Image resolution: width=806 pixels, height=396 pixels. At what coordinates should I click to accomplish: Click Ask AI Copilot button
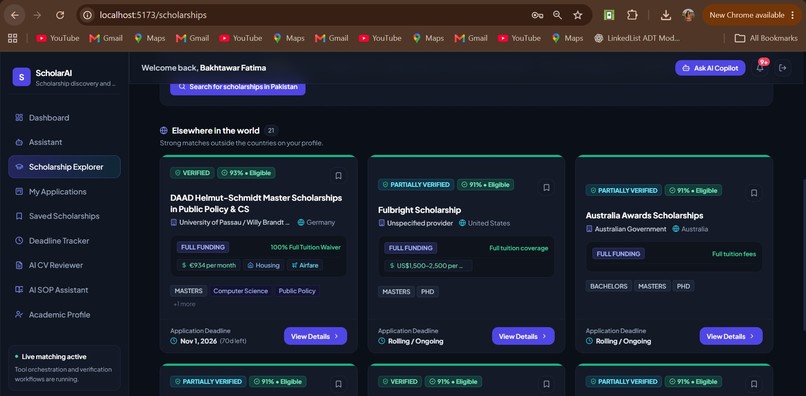tap(710, 67)
